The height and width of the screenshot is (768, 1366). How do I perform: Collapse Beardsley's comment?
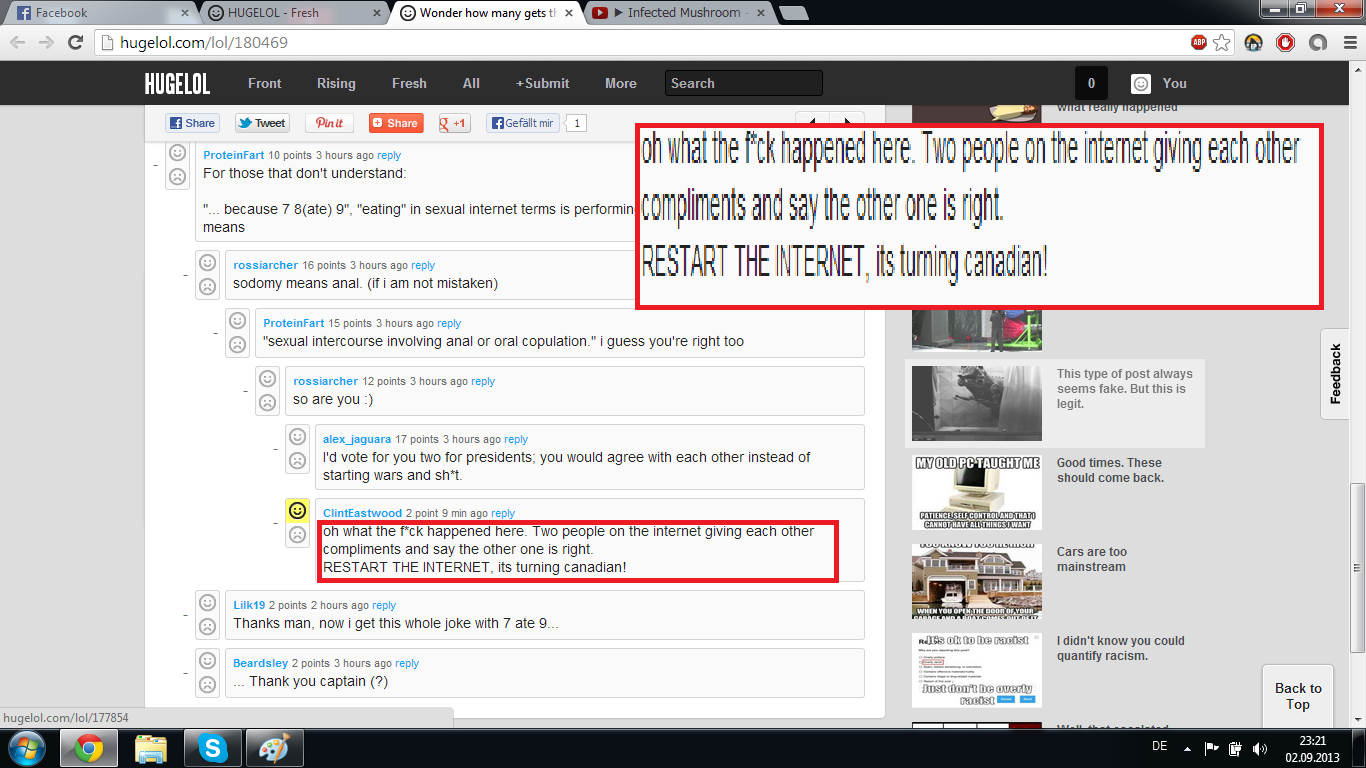click(187, 673)
